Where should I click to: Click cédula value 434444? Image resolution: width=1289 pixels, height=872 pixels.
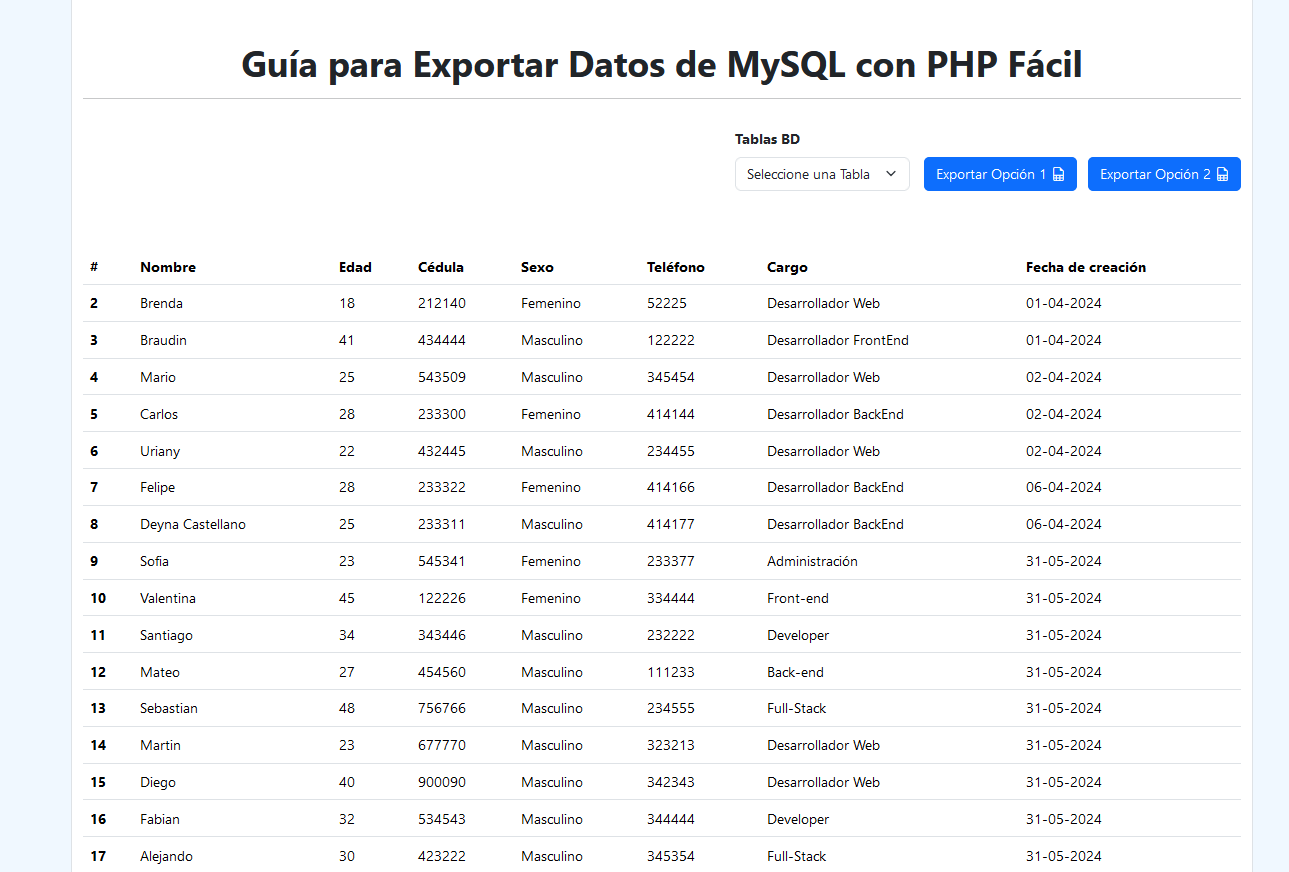click(x=442, y=340)
